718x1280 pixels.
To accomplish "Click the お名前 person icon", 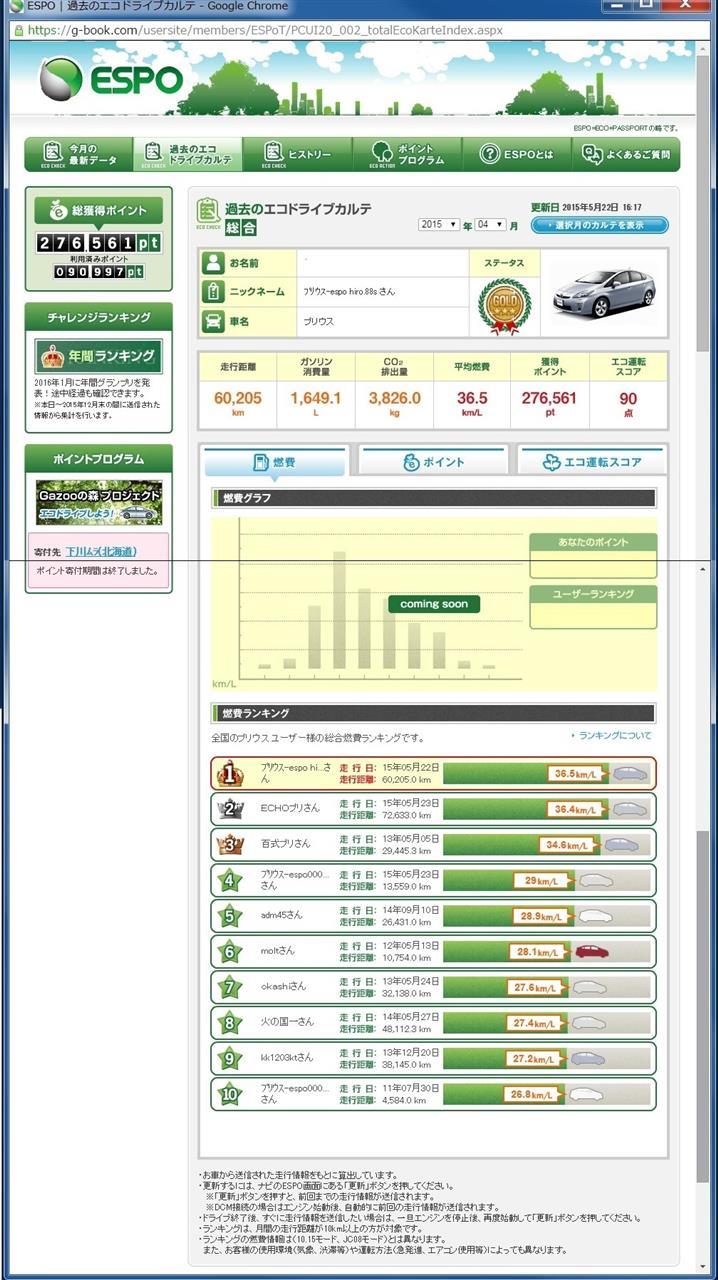I will coord(213,263).
